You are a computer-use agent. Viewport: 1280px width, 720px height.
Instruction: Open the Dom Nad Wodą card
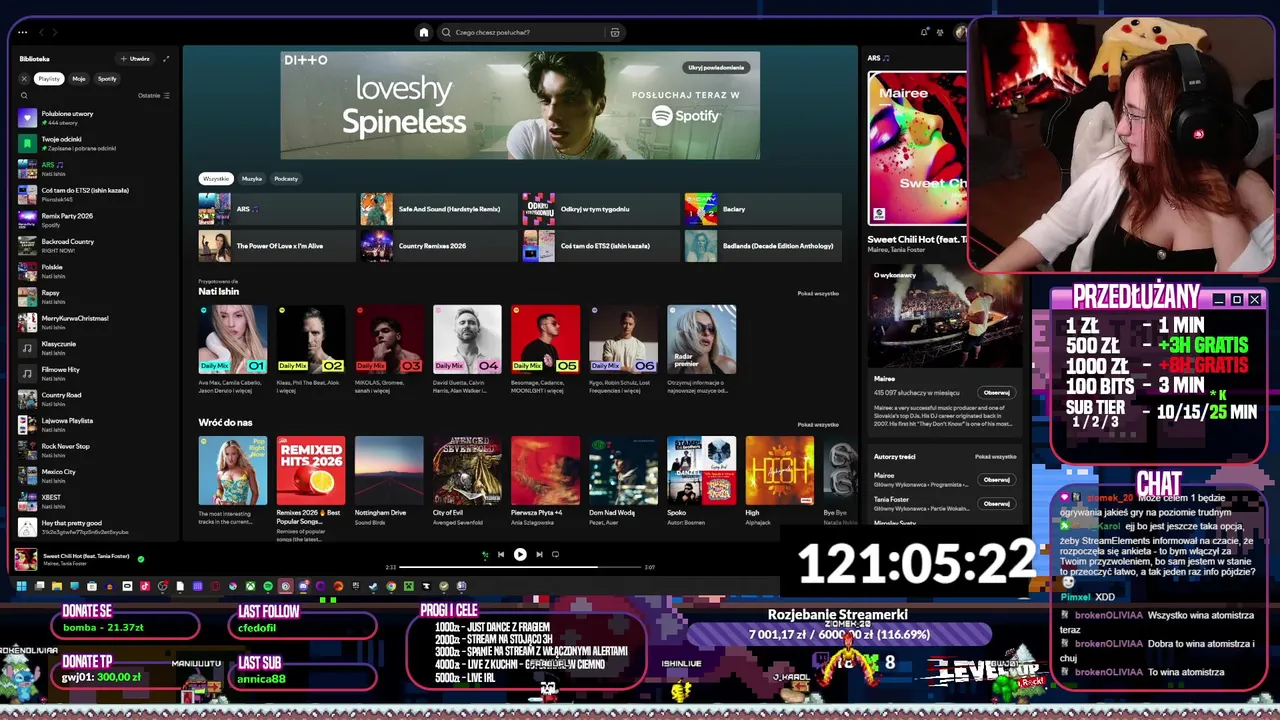(623, 480)
